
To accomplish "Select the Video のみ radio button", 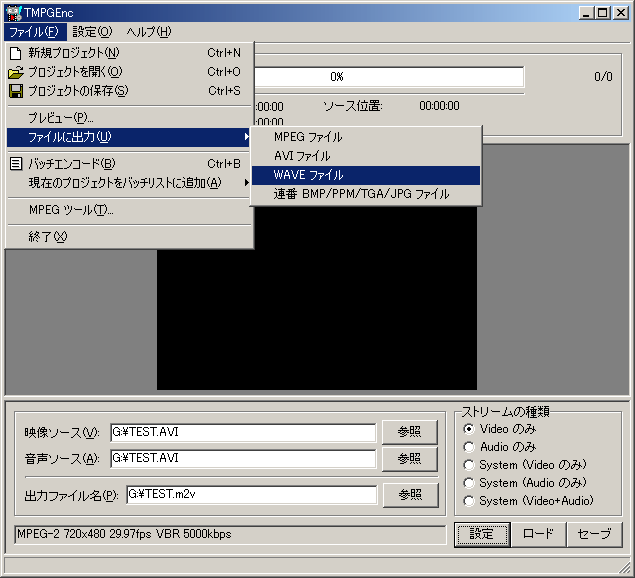I will pyautogui.click(x=469, y=429).
